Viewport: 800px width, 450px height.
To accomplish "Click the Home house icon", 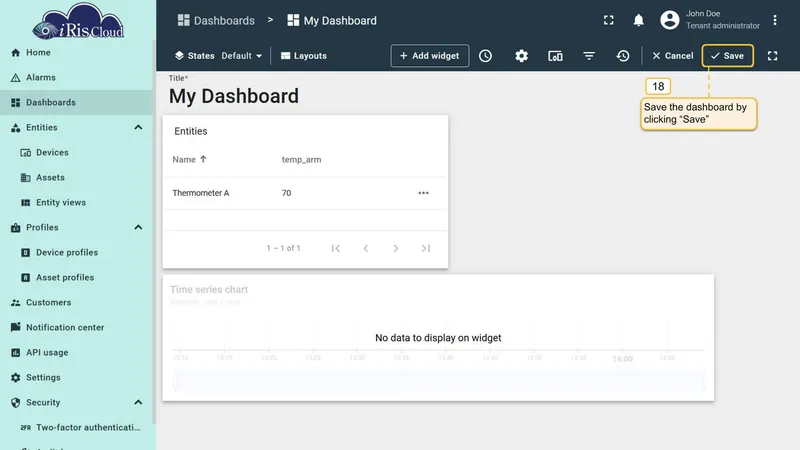I will click(15, 53).
